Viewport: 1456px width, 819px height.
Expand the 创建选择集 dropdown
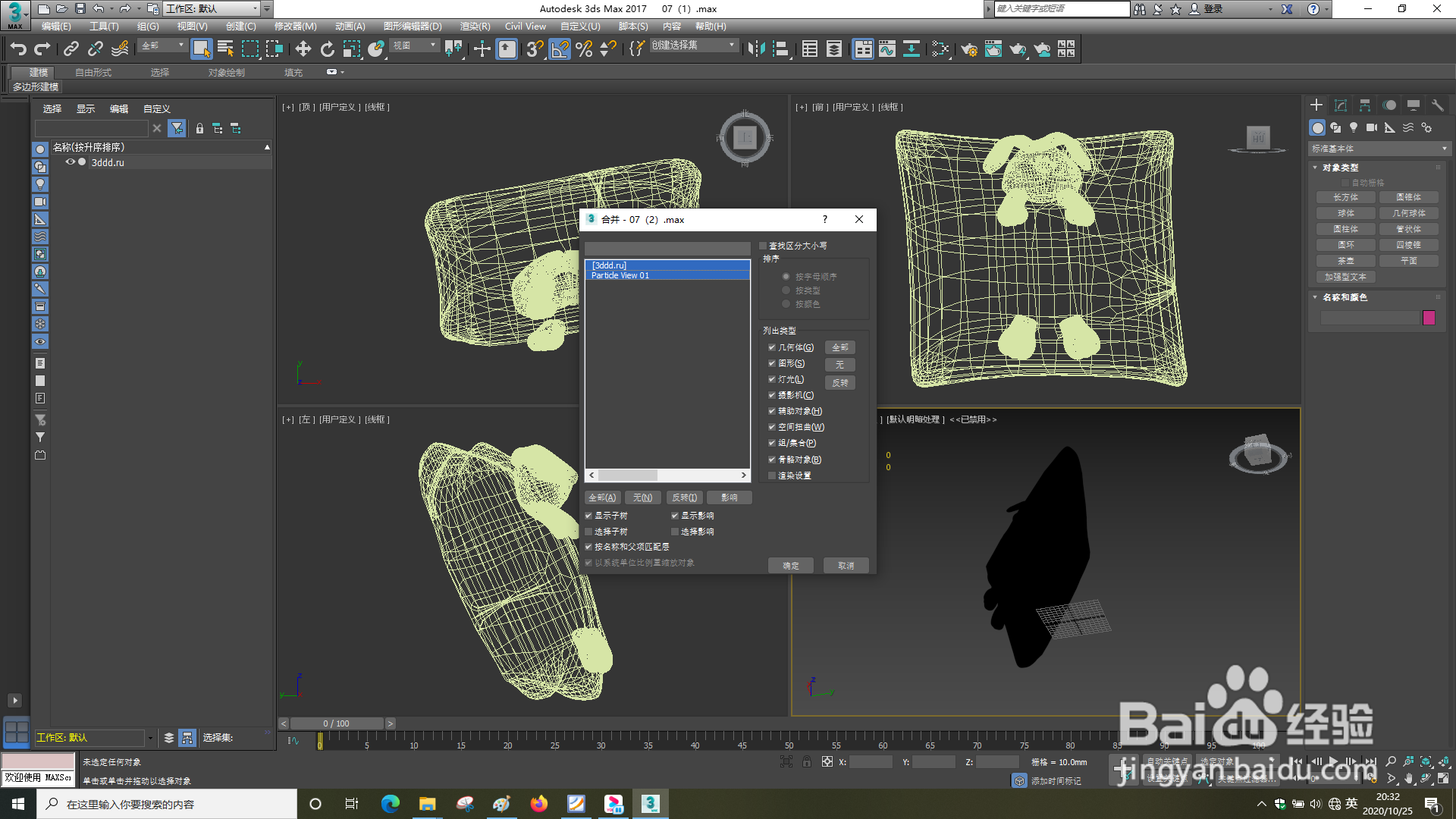tap(731, 45)
